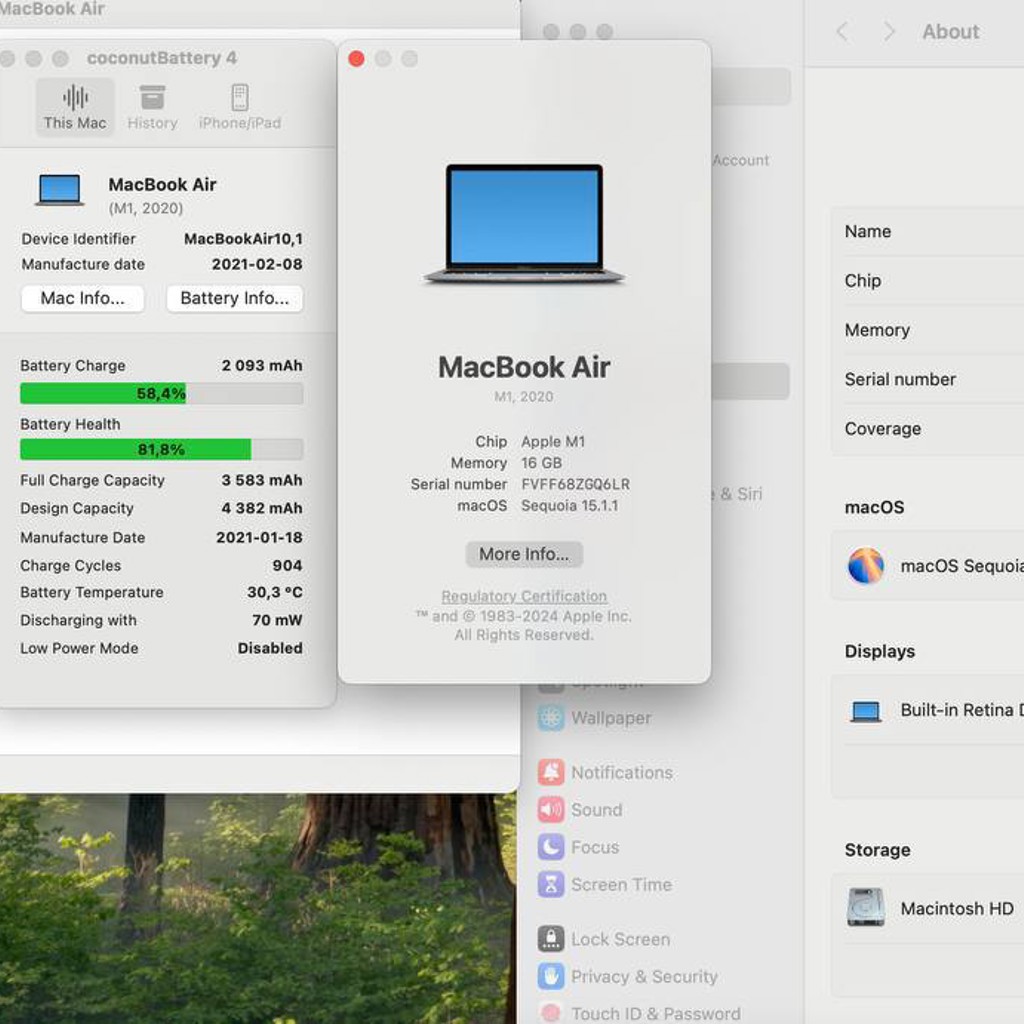Open the Regulatory Certification link
This screenshot has height=1024, width=1024.
(x=524, y=596)
